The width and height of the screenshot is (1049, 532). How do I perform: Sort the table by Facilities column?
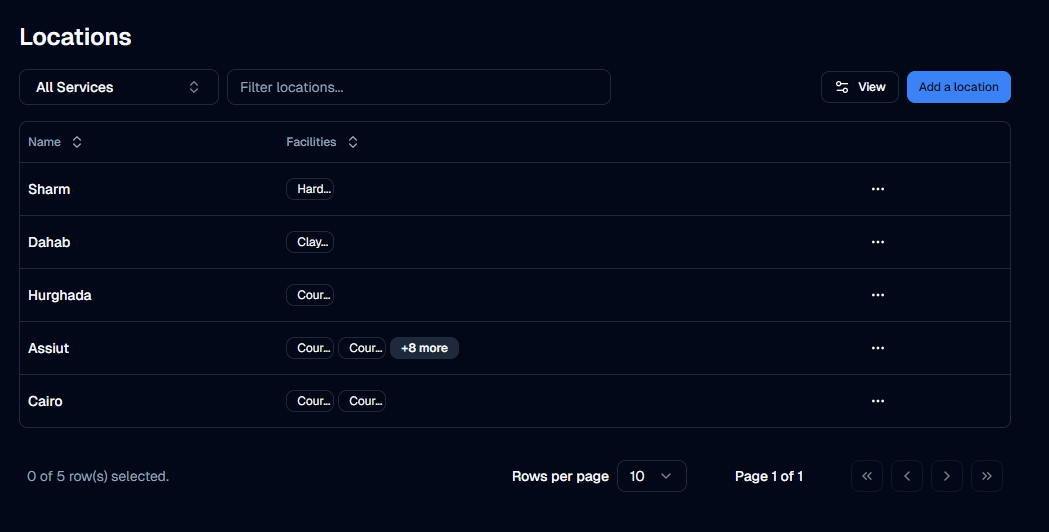tap(322, 142)
